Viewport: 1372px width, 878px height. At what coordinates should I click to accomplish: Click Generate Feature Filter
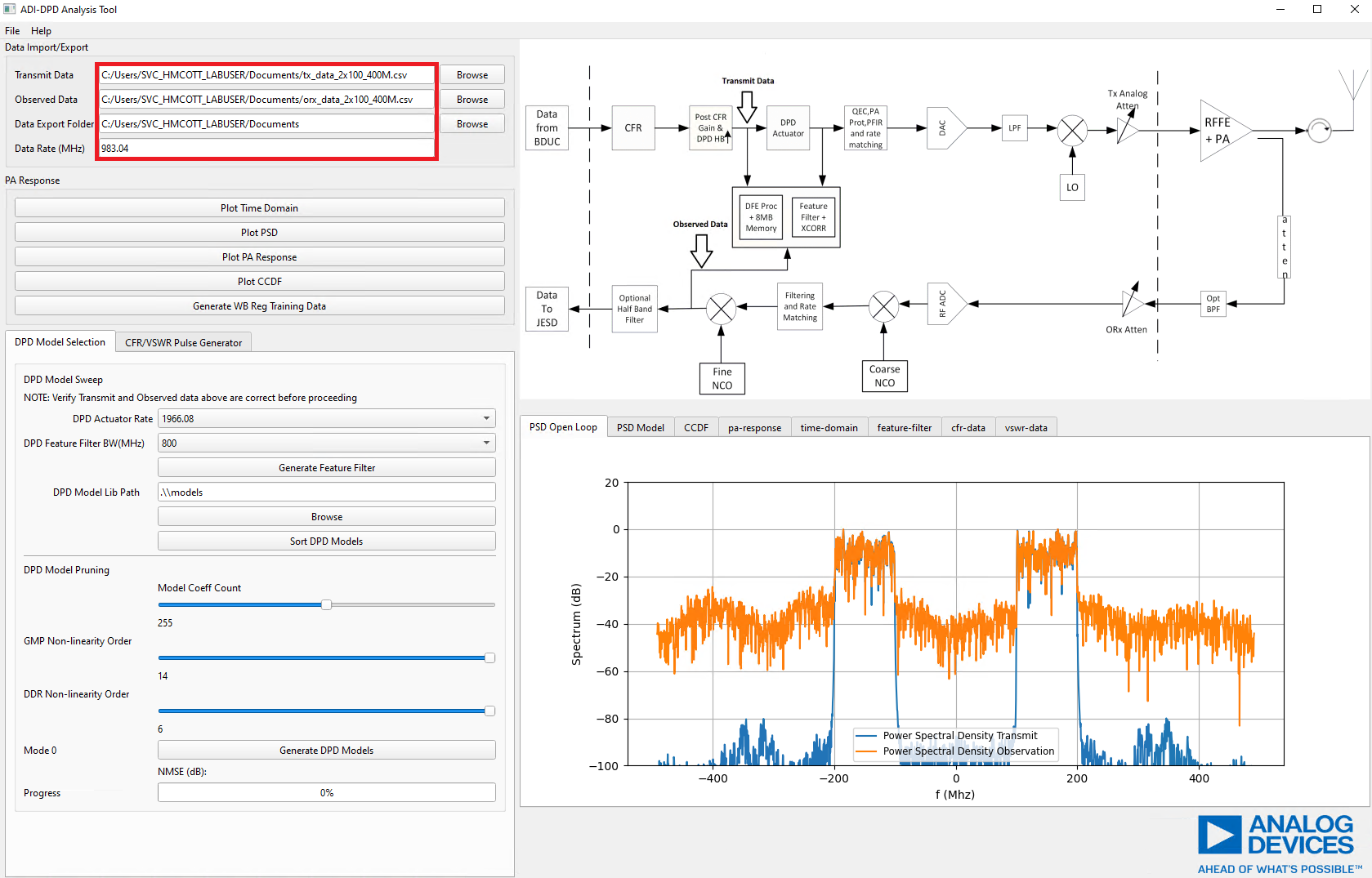click(326, 467)
